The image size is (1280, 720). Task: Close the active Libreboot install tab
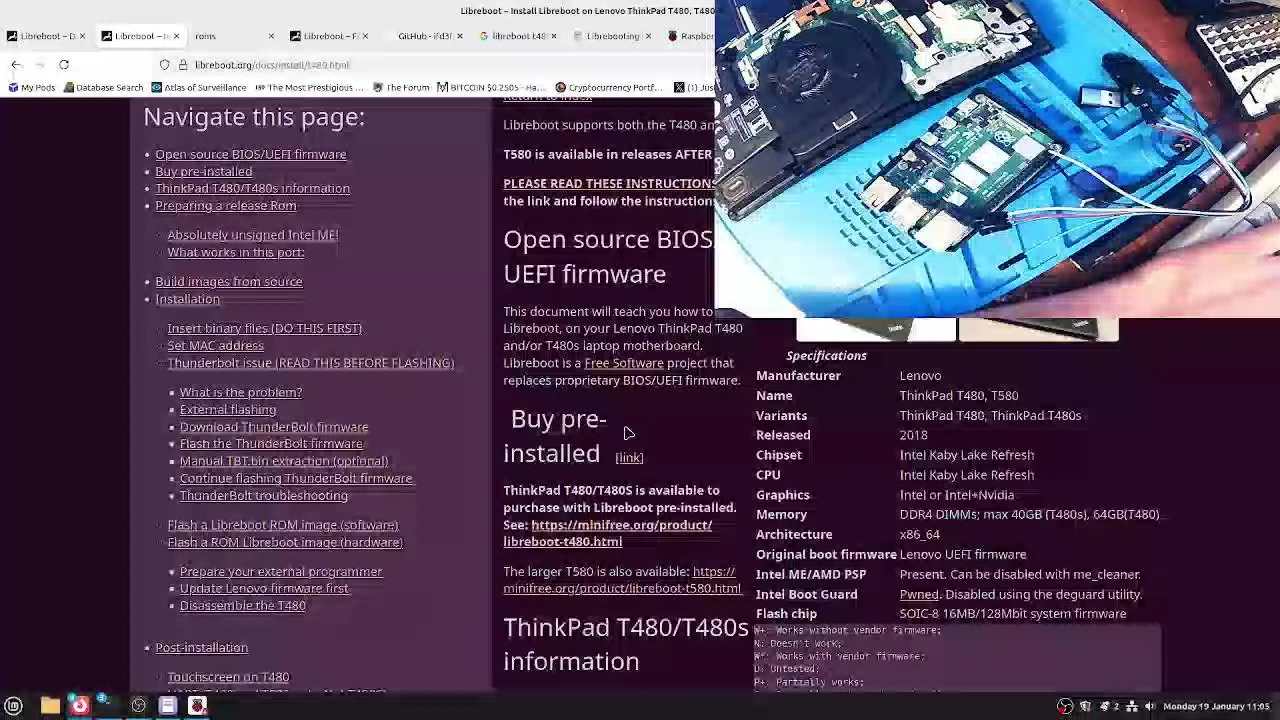point(176,36)
